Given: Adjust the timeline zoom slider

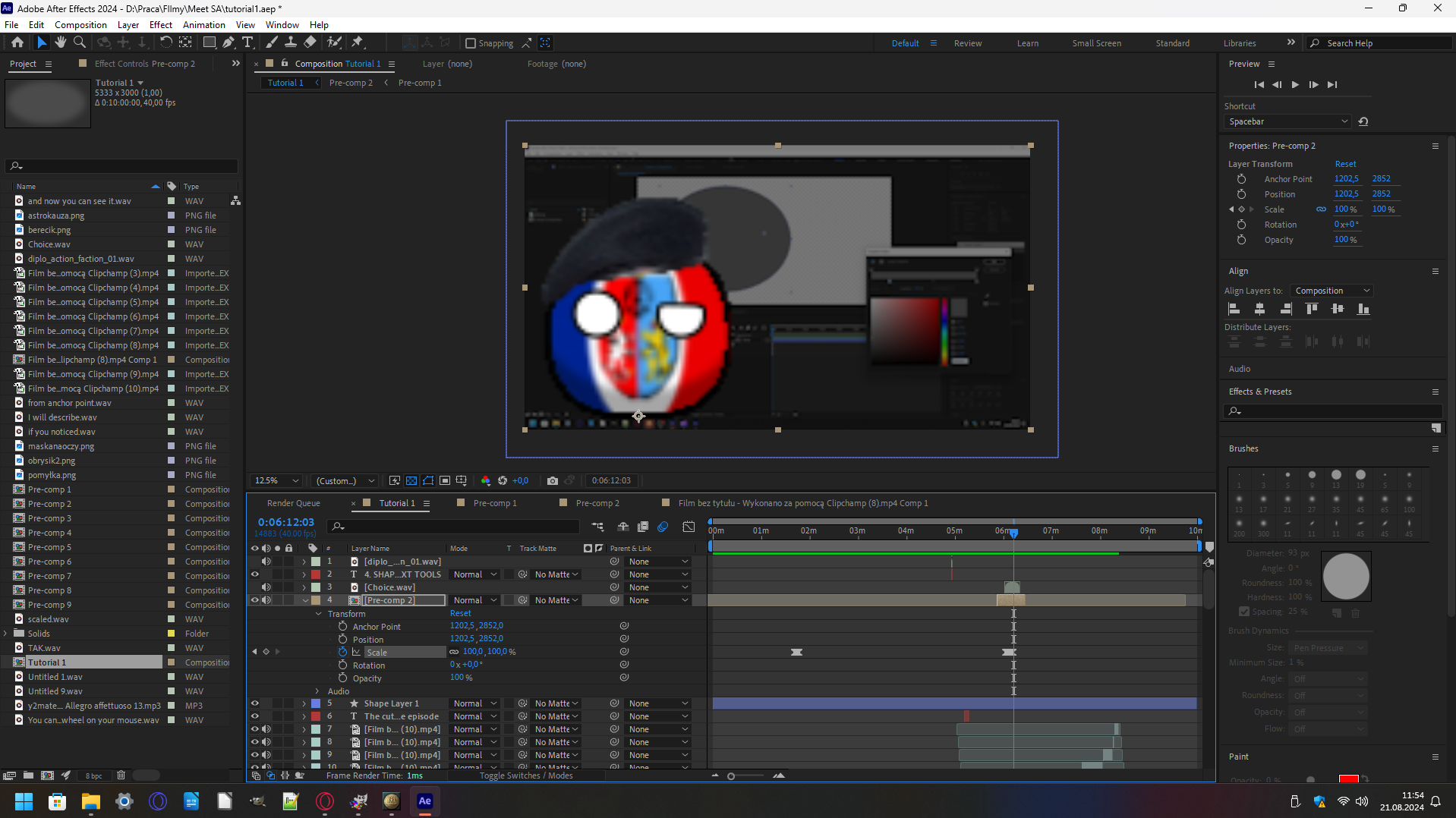Looking at the screenshot, I should click(x=731, y=776).
